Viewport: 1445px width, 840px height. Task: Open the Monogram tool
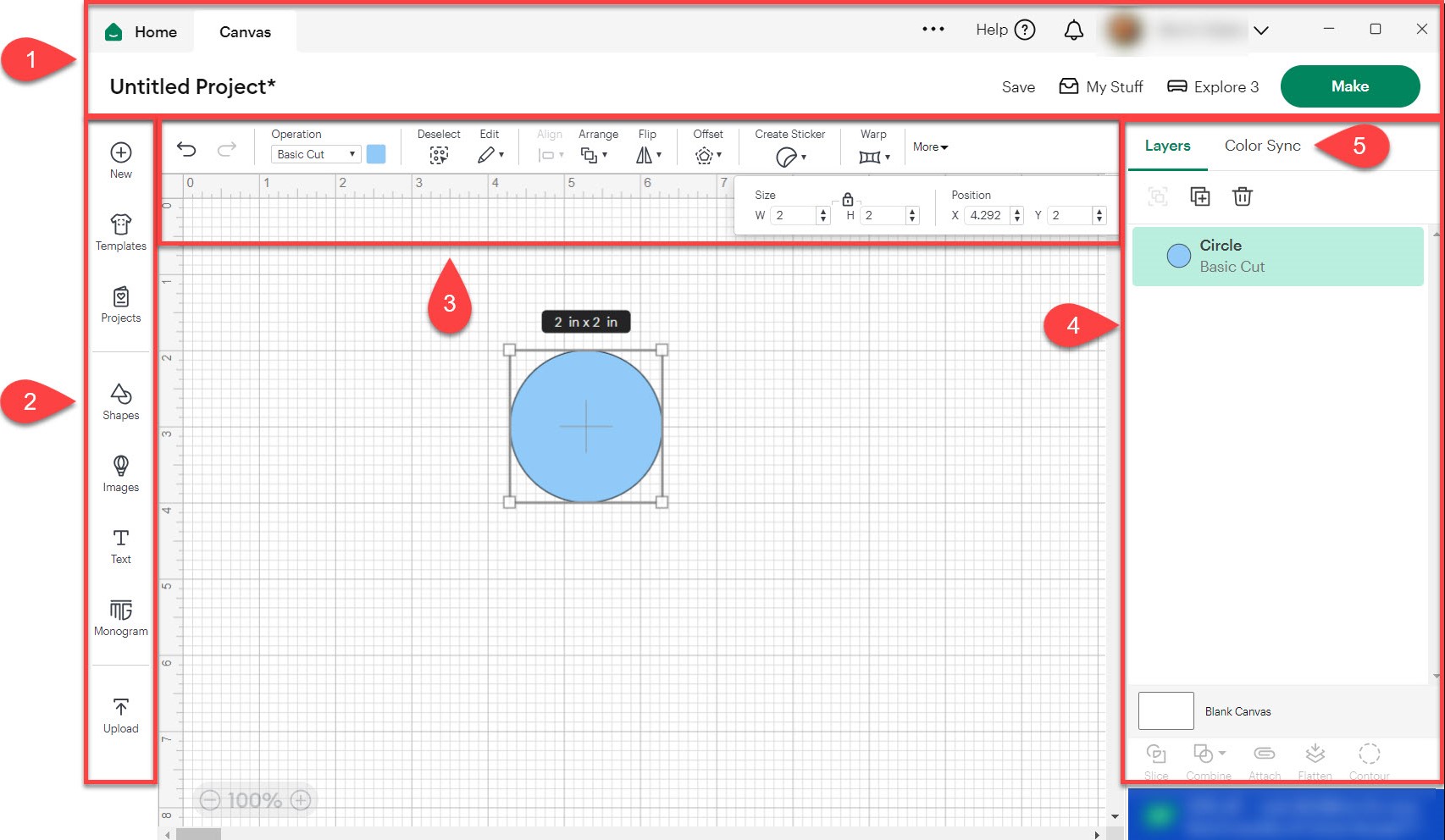(121, 618)
